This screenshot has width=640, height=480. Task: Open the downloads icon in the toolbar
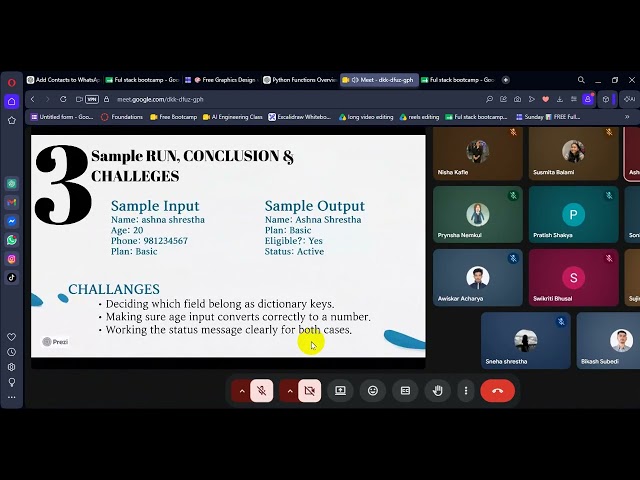click(x=560, y=99)
